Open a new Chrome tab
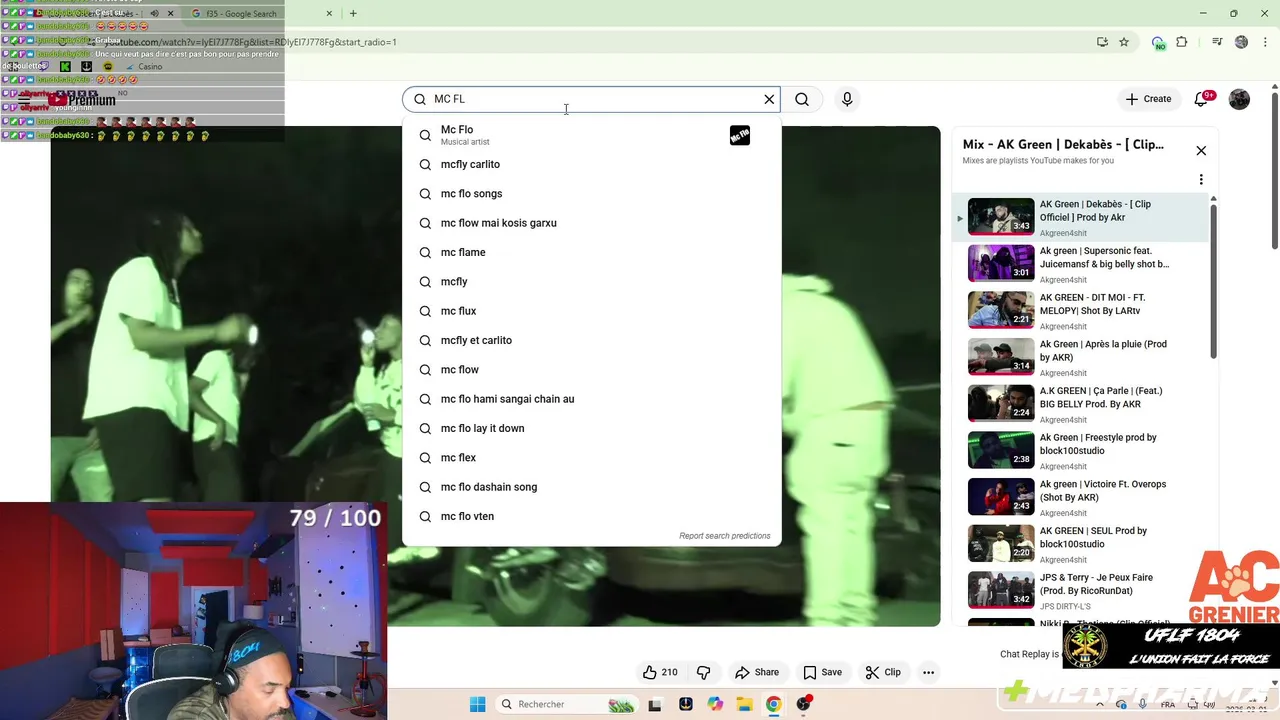Viewport: 1280px width, 720px height. coord(353,13)
